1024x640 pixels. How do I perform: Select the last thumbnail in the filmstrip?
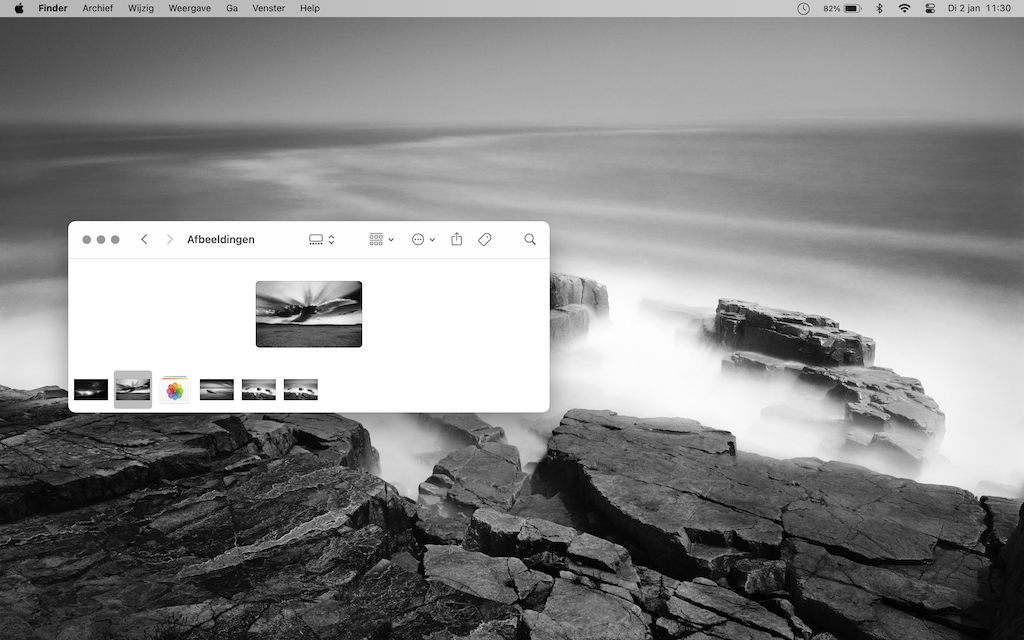(x=300, y=389)
